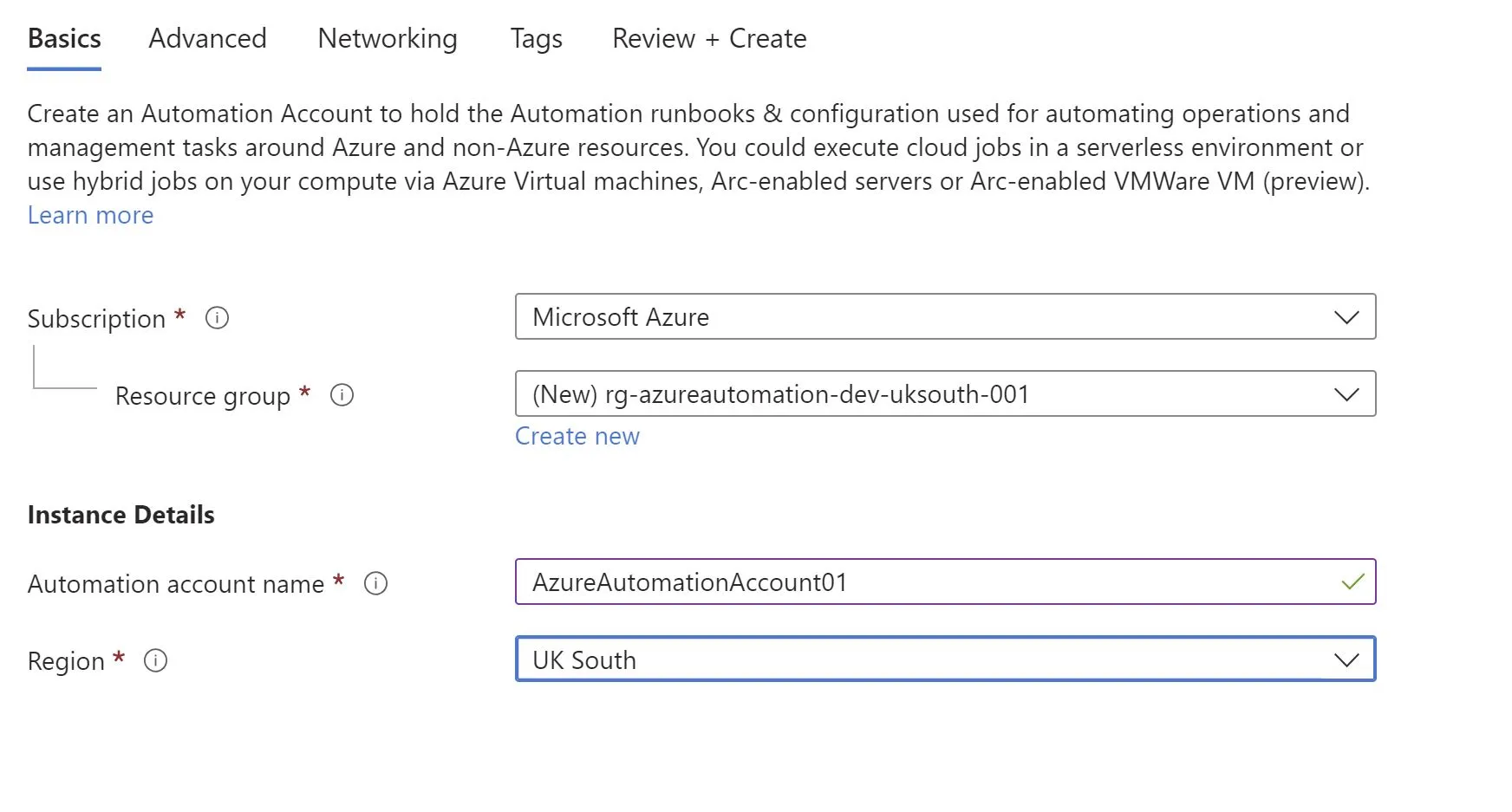
Task: Click the Create new resource group link
Action: coord(577,436)
